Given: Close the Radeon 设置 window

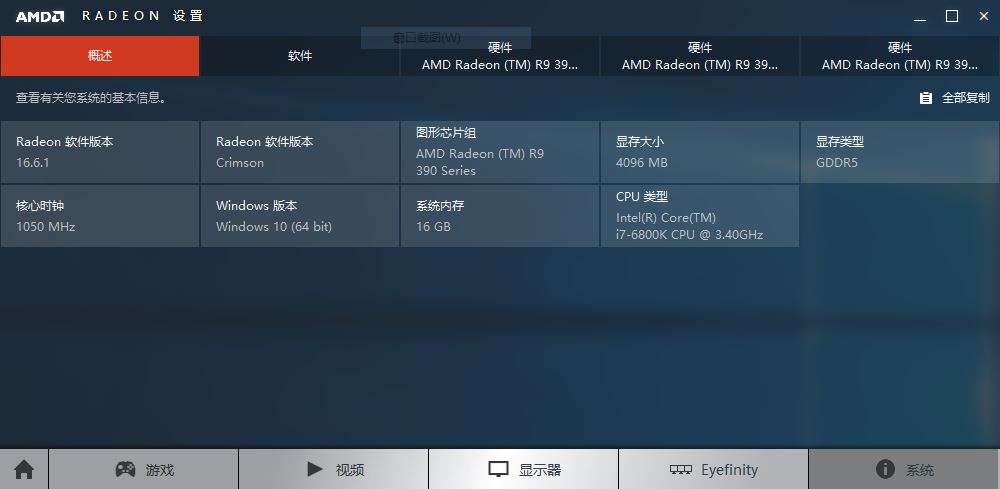Looking at the screenshot, I should (x=983, y=17).
